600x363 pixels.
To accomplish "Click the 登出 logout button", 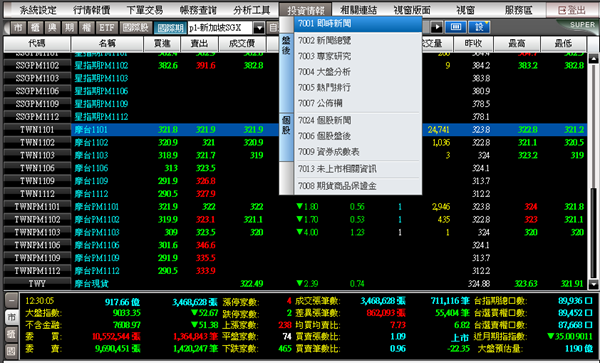I will pos(572,10).
